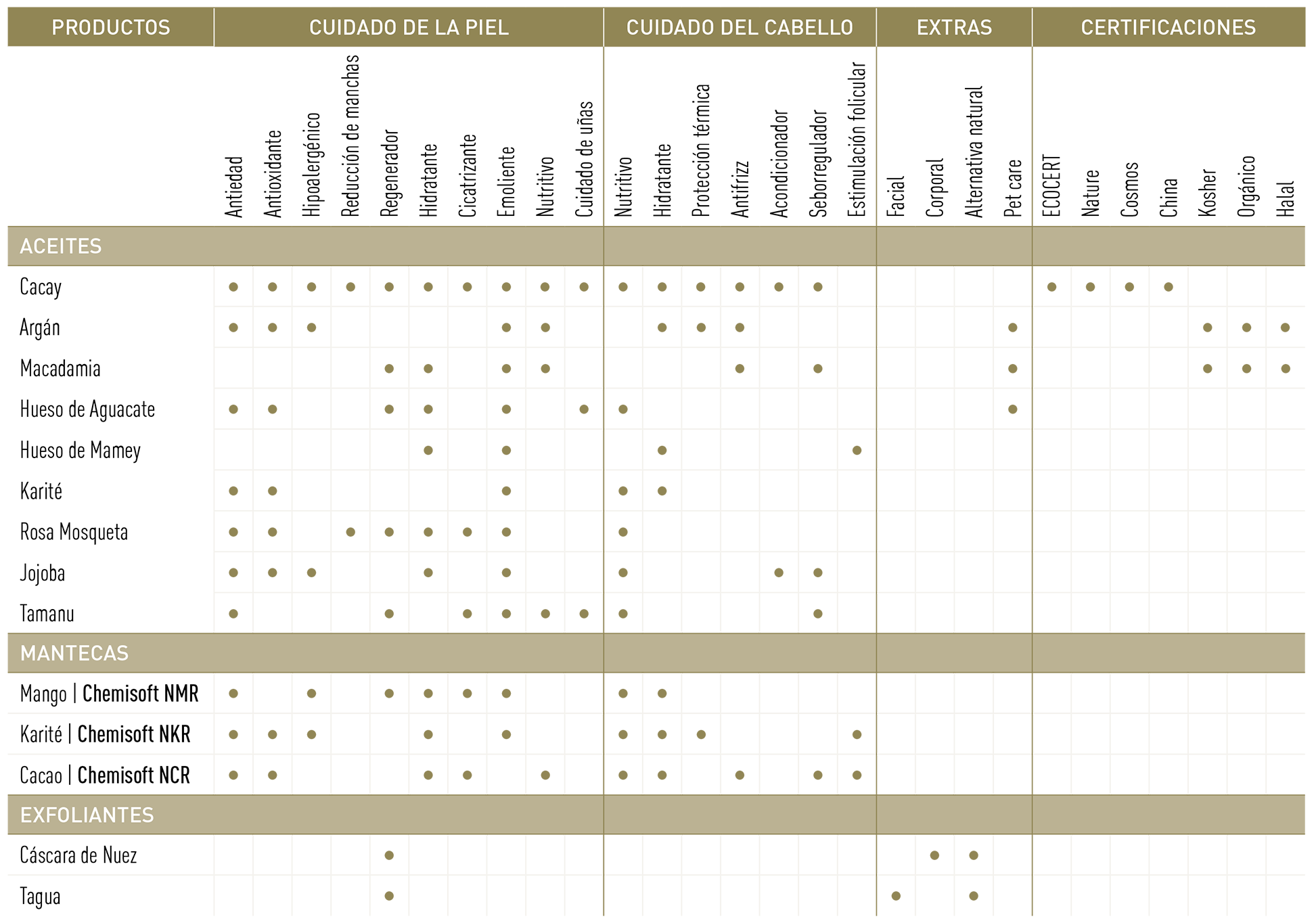The height and width of the screenshot is (923, 1316).
Task: Click the blank white box below PRODUCTOS
Action: point(111,91)
